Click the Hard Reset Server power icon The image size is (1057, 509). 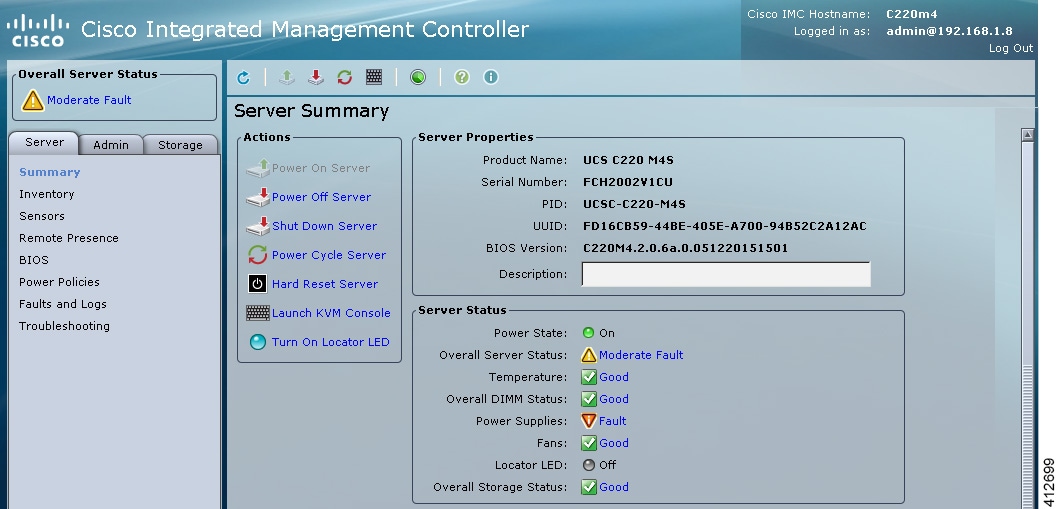point(258,284)
